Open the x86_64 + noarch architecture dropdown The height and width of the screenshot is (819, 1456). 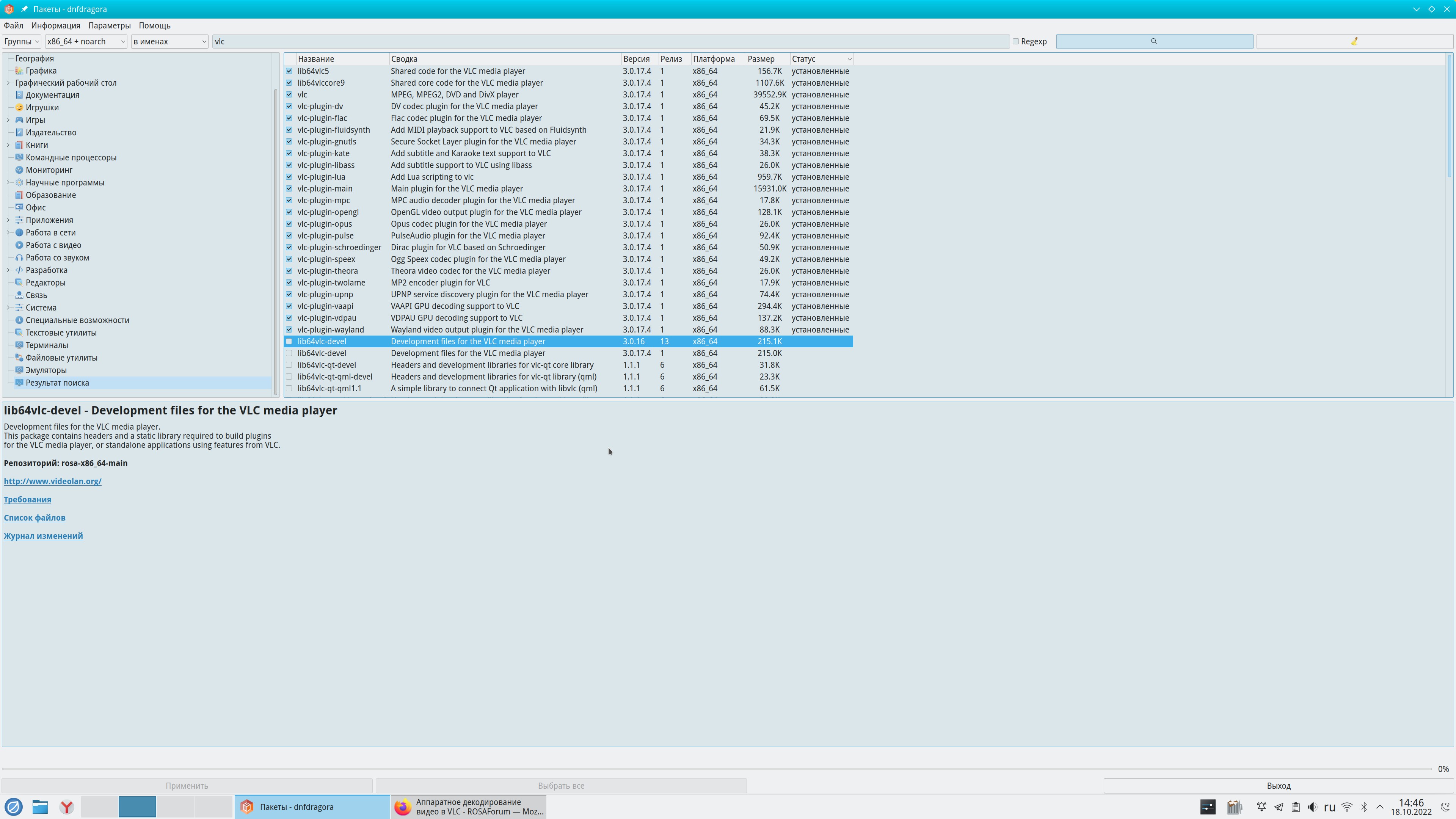(x=85, y=41)
